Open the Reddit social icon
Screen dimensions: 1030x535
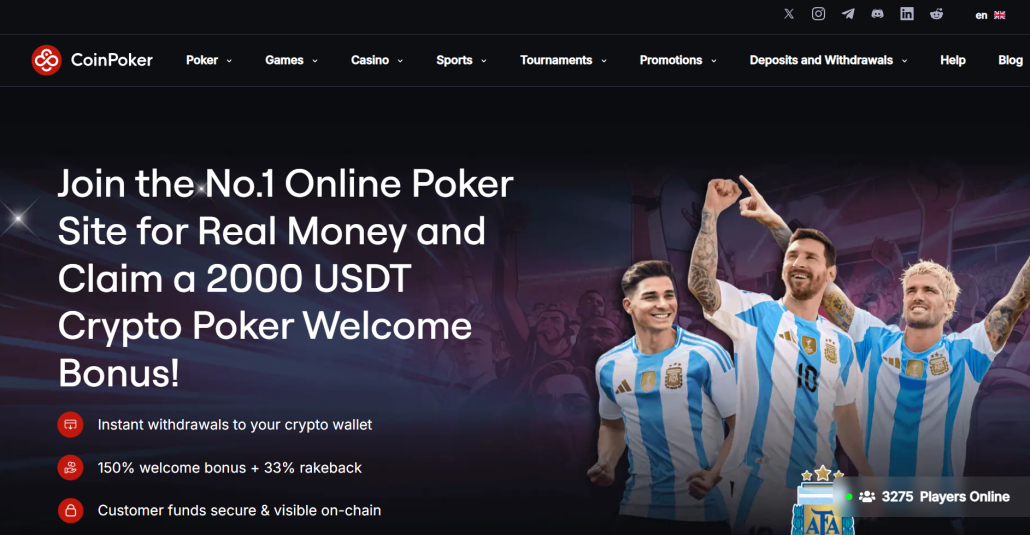[937, 14]
